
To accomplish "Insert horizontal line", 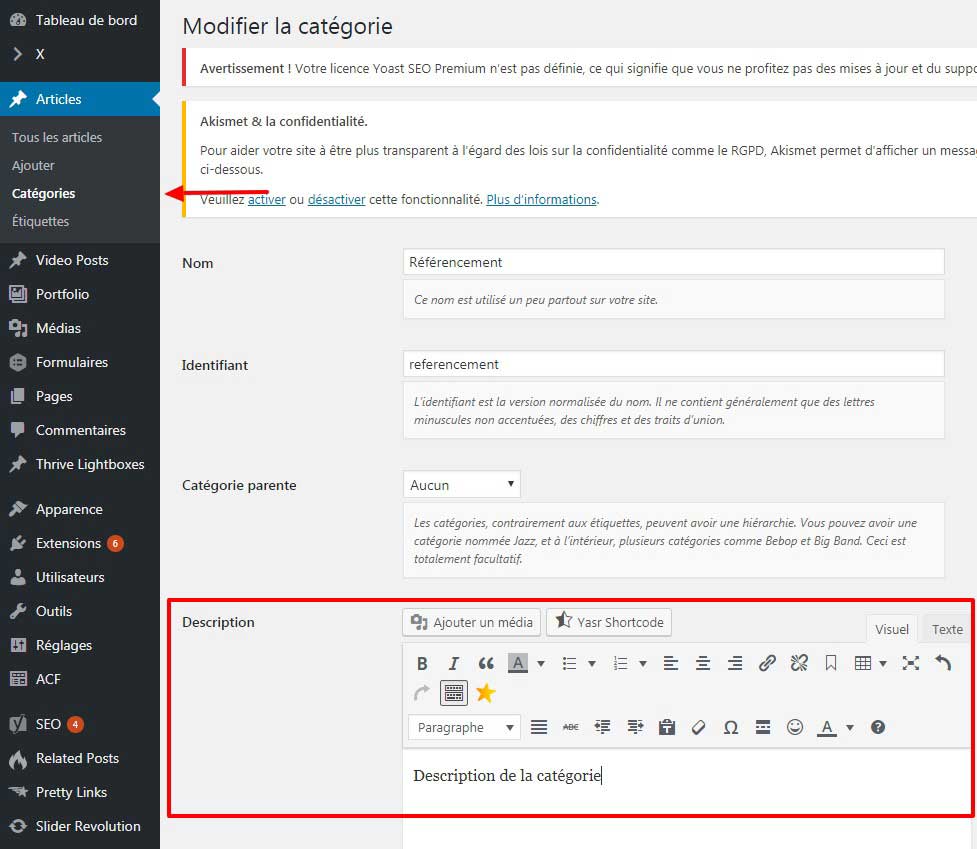I will click(x=763, y=727).
